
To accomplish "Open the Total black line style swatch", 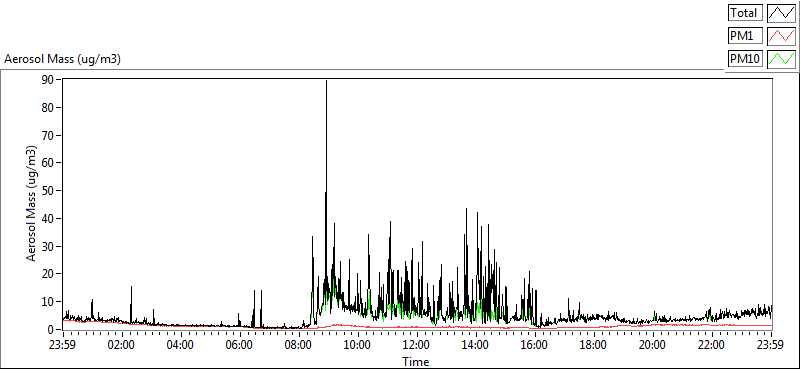I will click(781, 13).
